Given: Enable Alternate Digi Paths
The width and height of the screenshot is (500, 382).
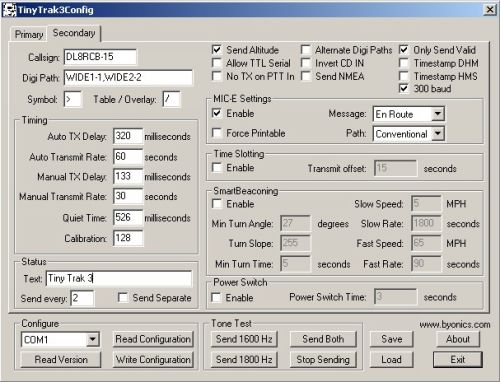Looking at the screenshot, I should (305, 50).
